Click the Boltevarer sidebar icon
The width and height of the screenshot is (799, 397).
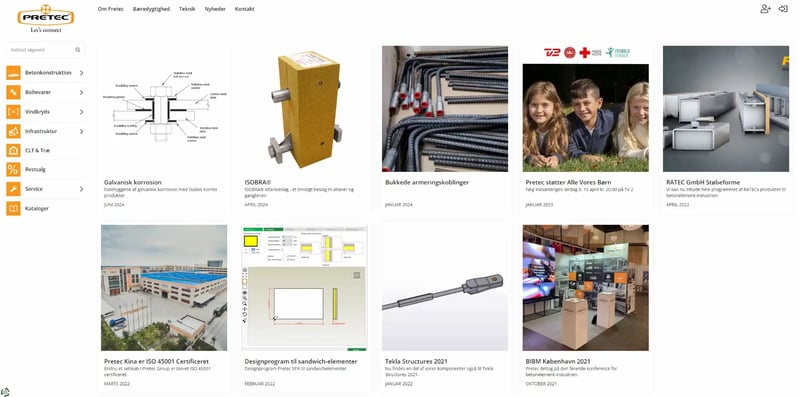tap(13, 92)
